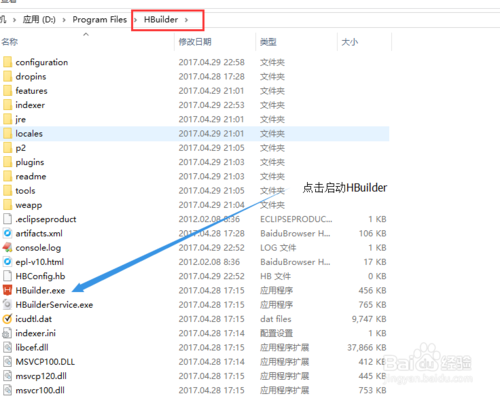This screenshot has height=396, width=500.
Task: Sort by the 类型 column header
Action: [268, 42]
